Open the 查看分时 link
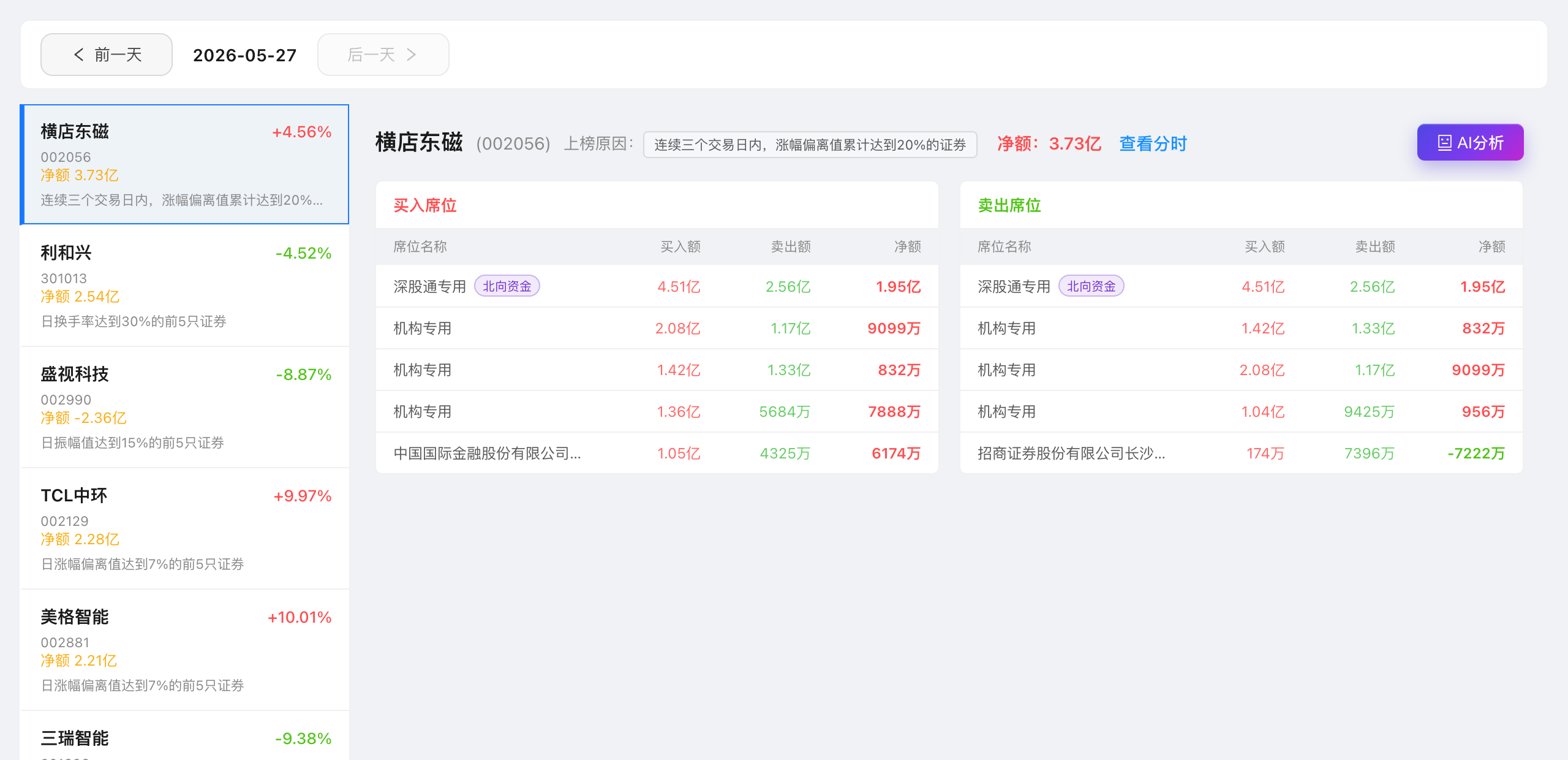The width and height of the screenshot is (1568, 760). (x=1153, y=144)
